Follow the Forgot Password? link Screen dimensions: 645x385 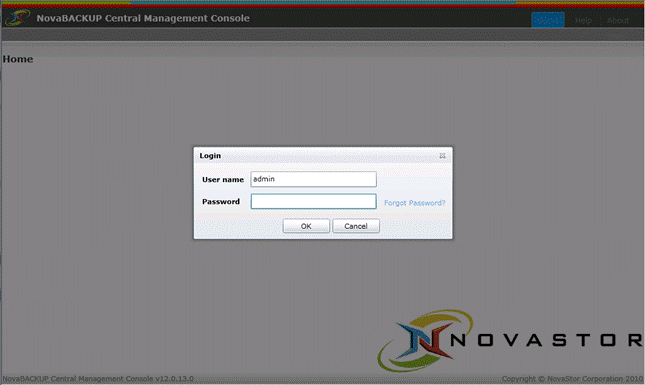pyautogui.click(x=415, y=203)
